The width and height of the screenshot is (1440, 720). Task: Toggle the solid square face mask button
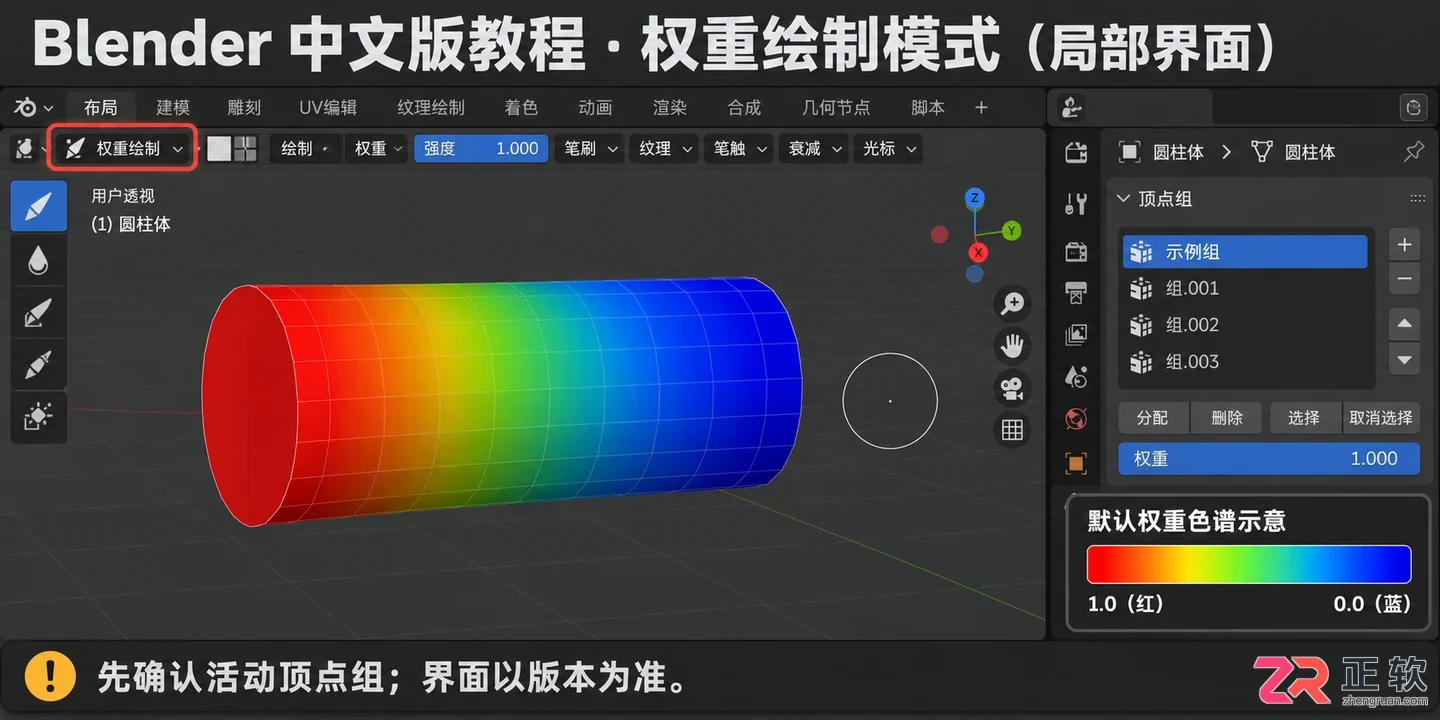point(219,149)
